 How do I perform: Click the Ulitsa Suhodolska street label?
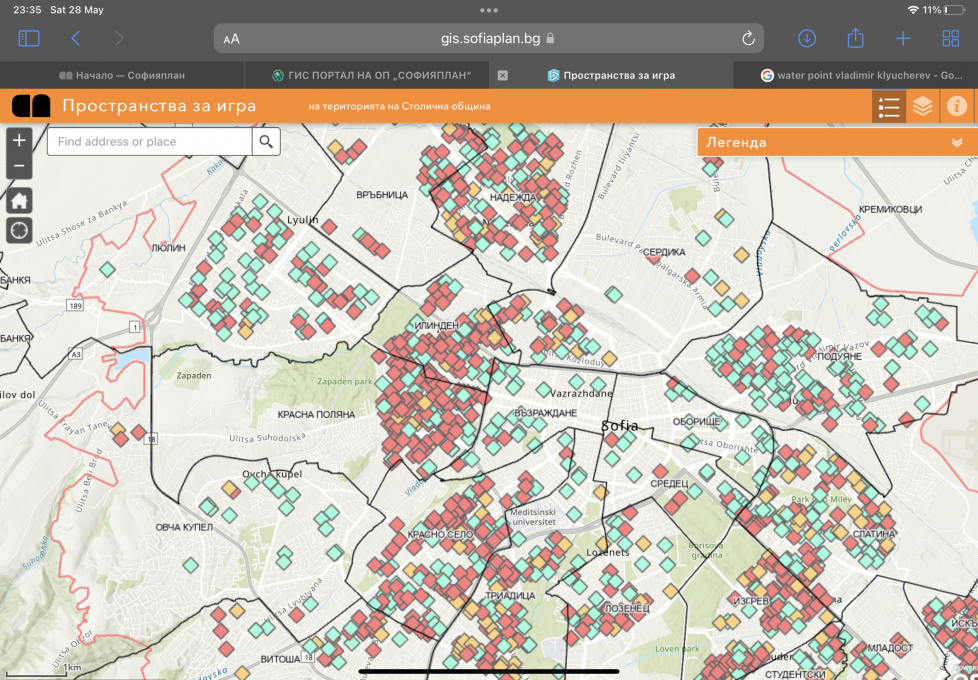click(x=267, y=437)
